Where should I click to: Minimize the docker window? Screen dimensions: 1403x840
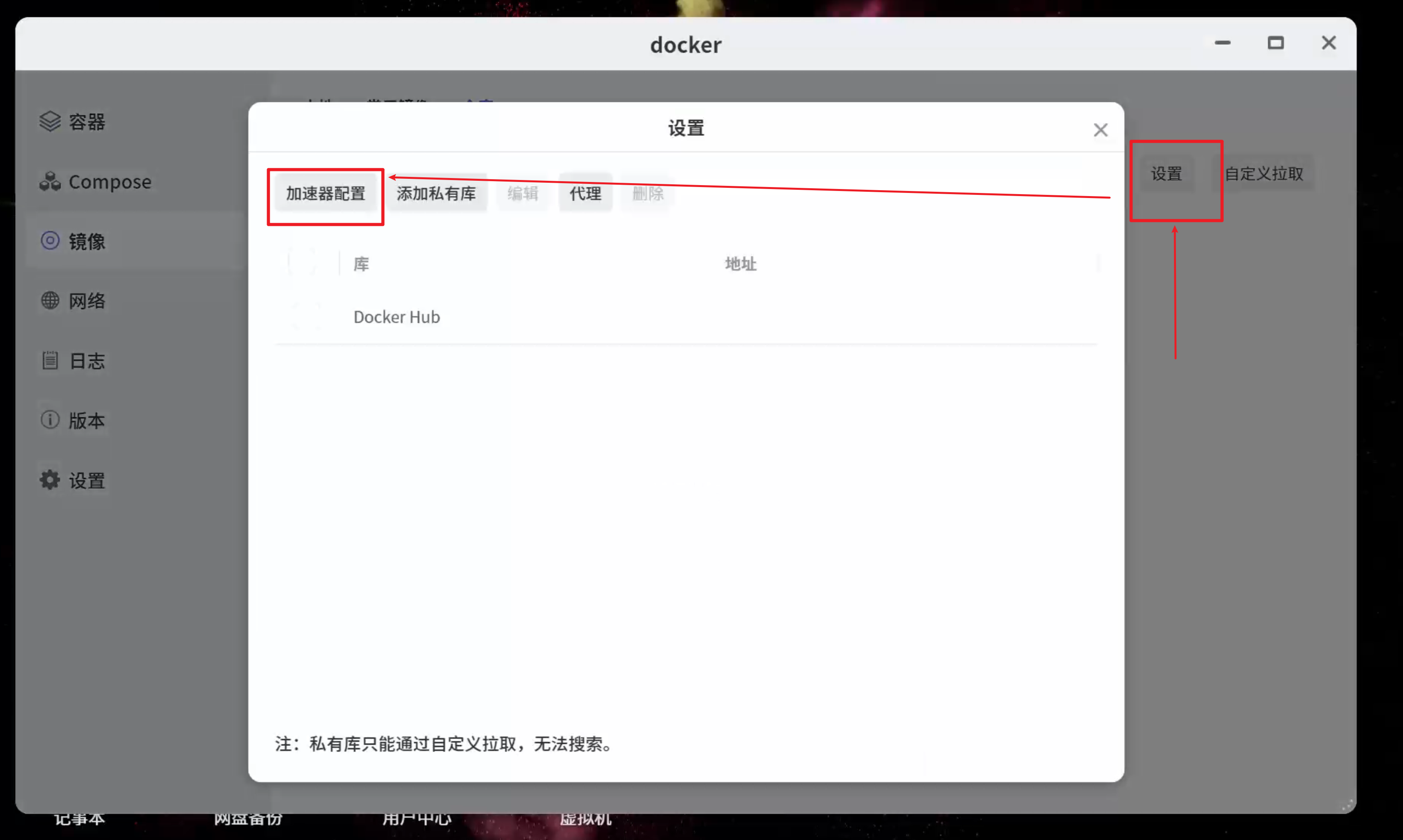[1223, 43]
